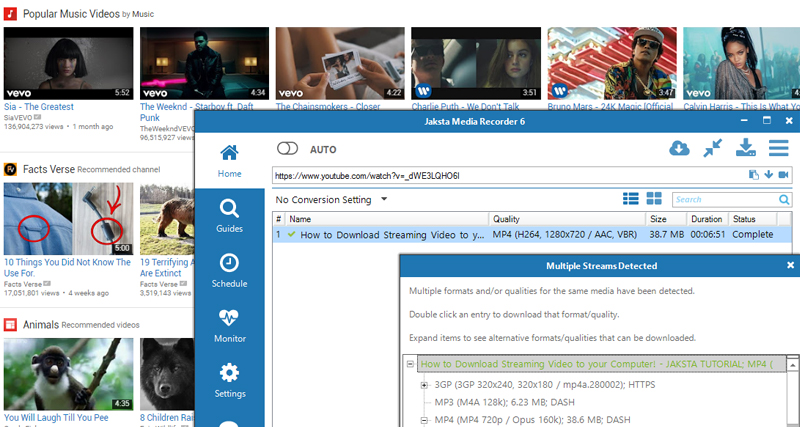Toggle the AUTO mode switch
Image resolution: width=800 pixels, height=427 pixels.
pyautogui.click(x=289, y=148)
